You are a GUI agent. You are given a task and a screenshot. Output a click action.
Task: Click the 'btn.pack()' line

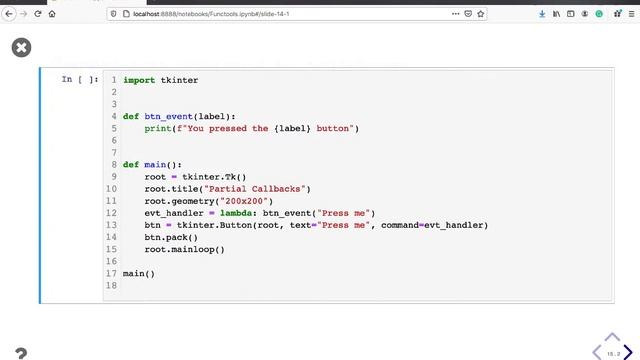(171, 237)
